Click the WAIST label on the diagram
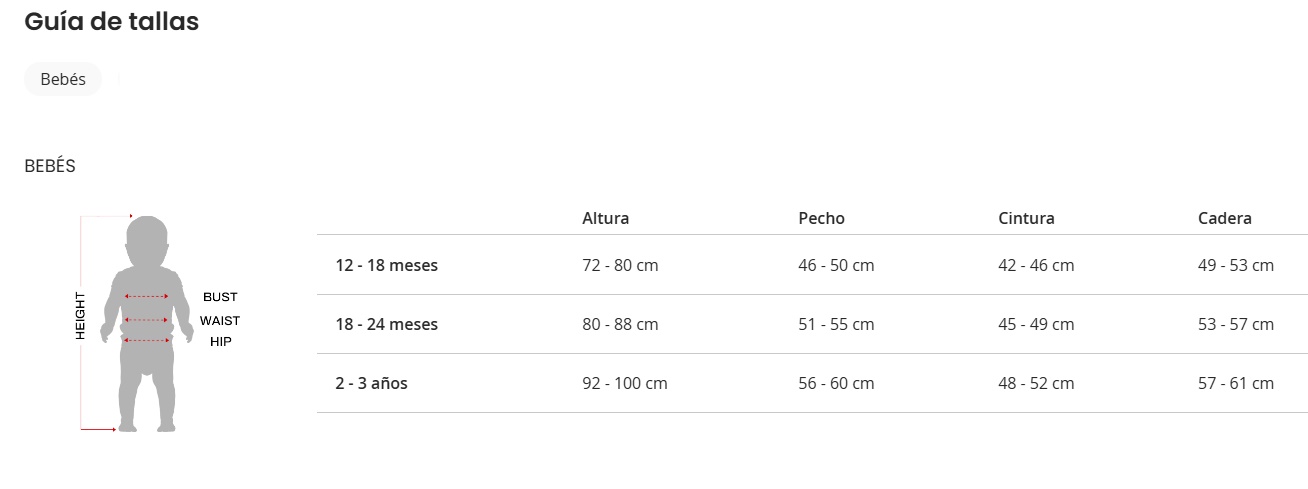This screenshot has width=1308, height=489. (220, 321)
